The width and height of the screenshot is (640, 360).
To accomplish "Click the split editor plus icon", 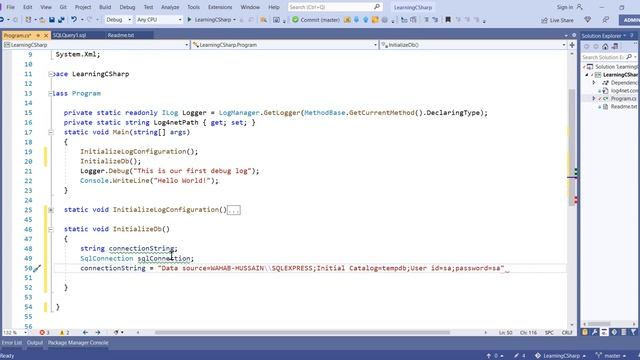I will click(572, 45).
